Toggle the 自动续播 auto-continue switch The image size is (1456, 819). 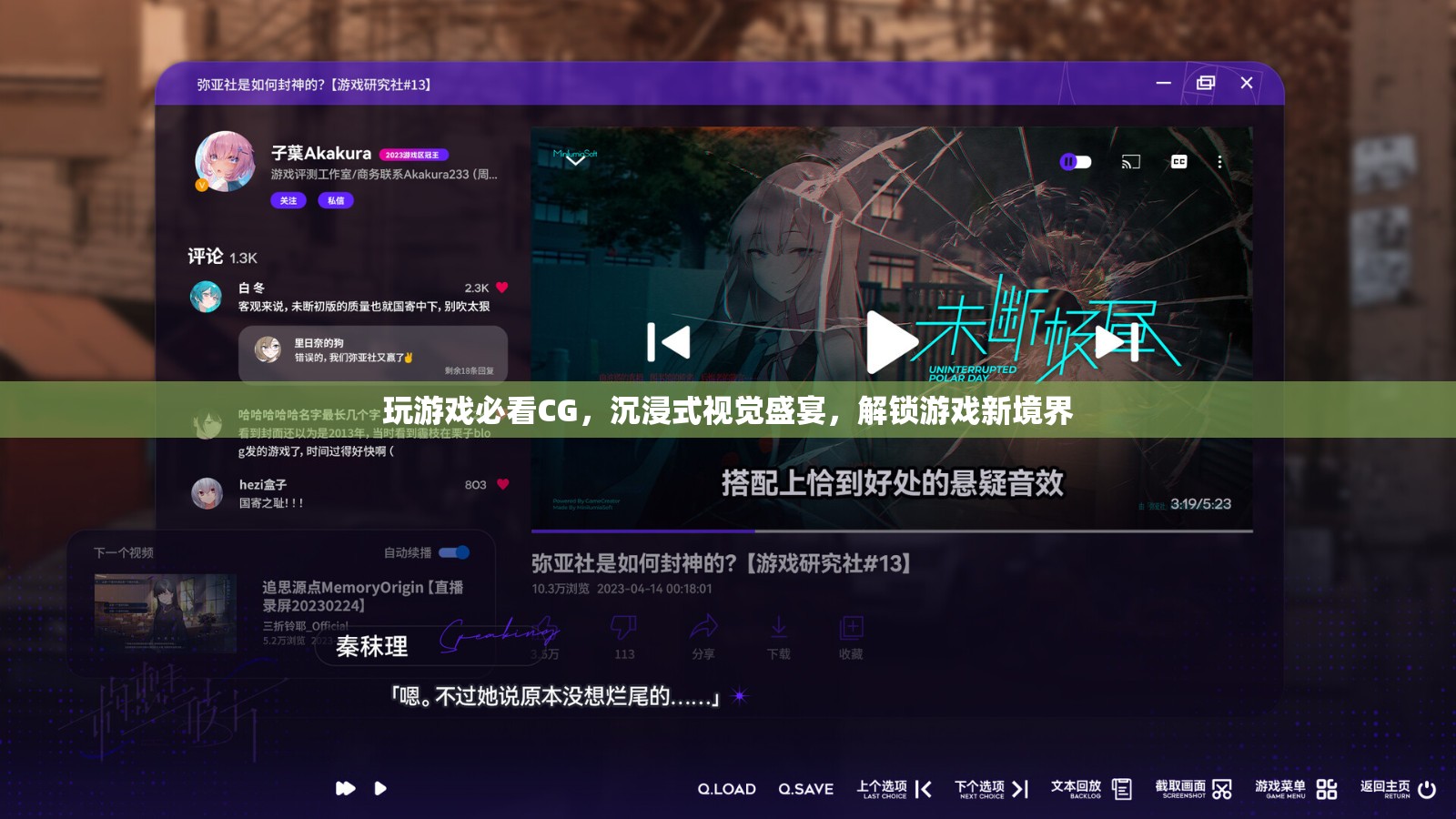(454, 552)
